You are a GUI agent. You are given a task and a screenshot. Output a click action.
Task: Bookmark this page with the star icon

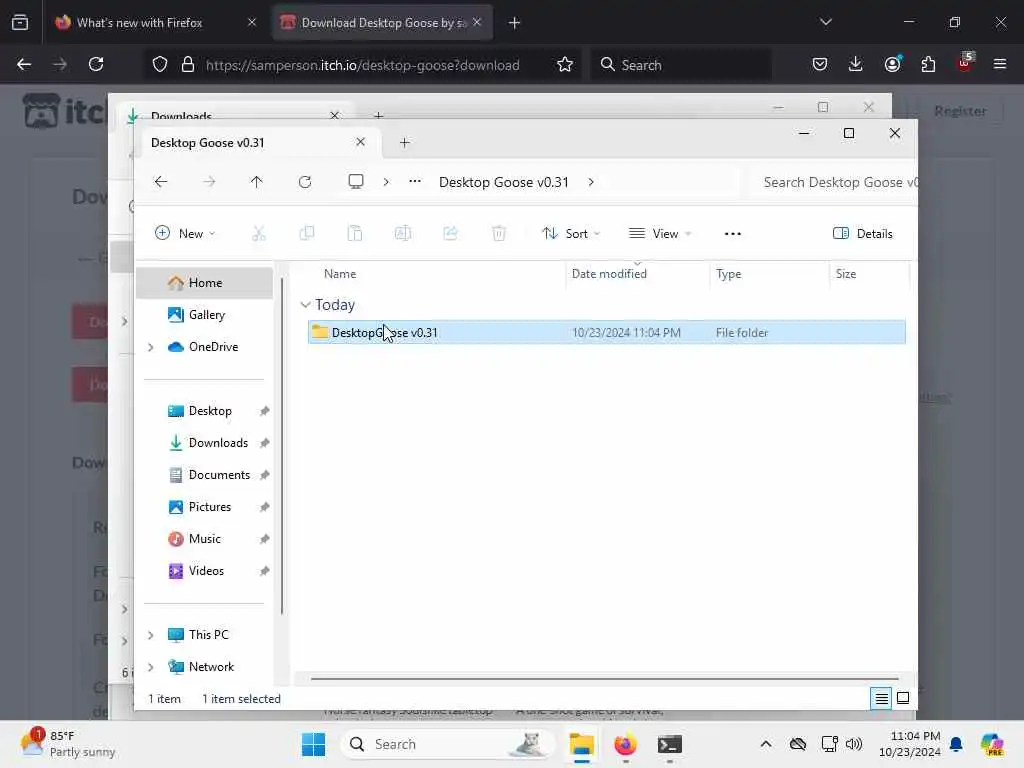click(x=565, y=65)
